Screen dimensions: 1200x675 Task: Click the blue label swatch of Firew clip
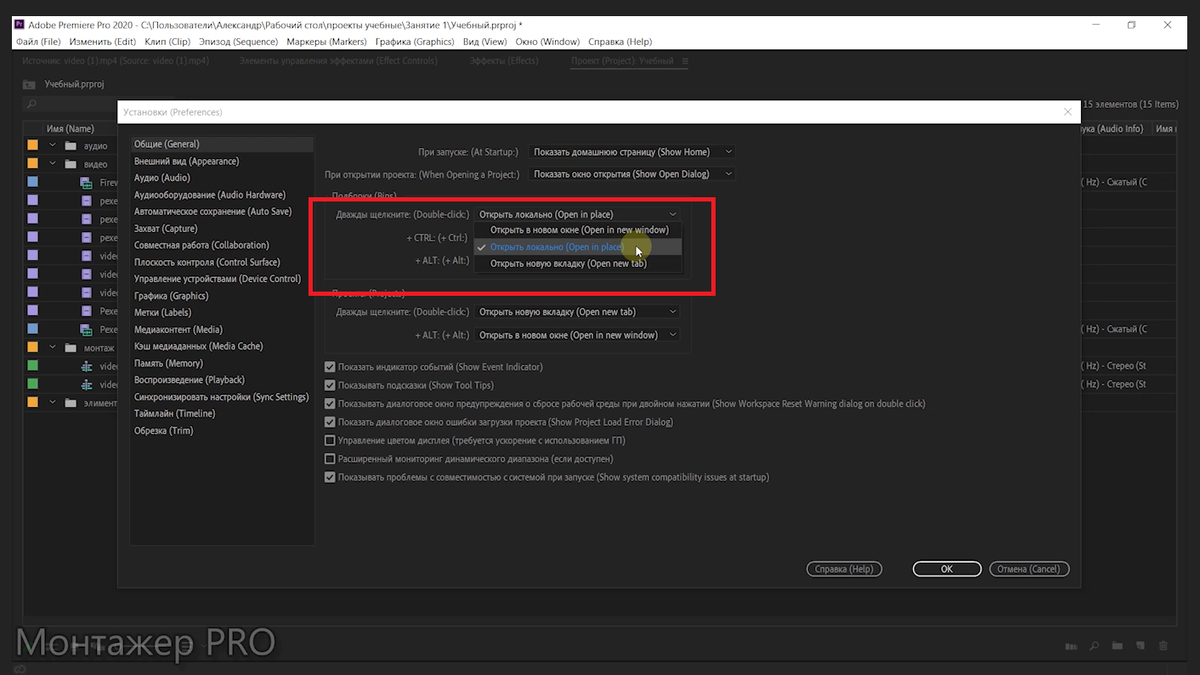click(33, 183)
